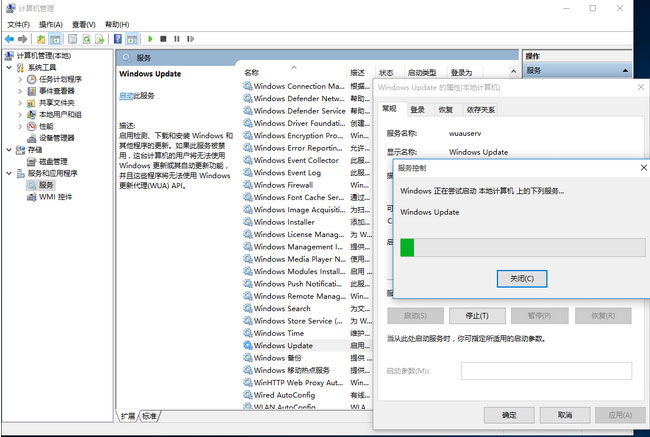Screen dimensions: 650x437
Task: Click the gray Forward arrow in toolbar
Action: [x=23, y=39]
